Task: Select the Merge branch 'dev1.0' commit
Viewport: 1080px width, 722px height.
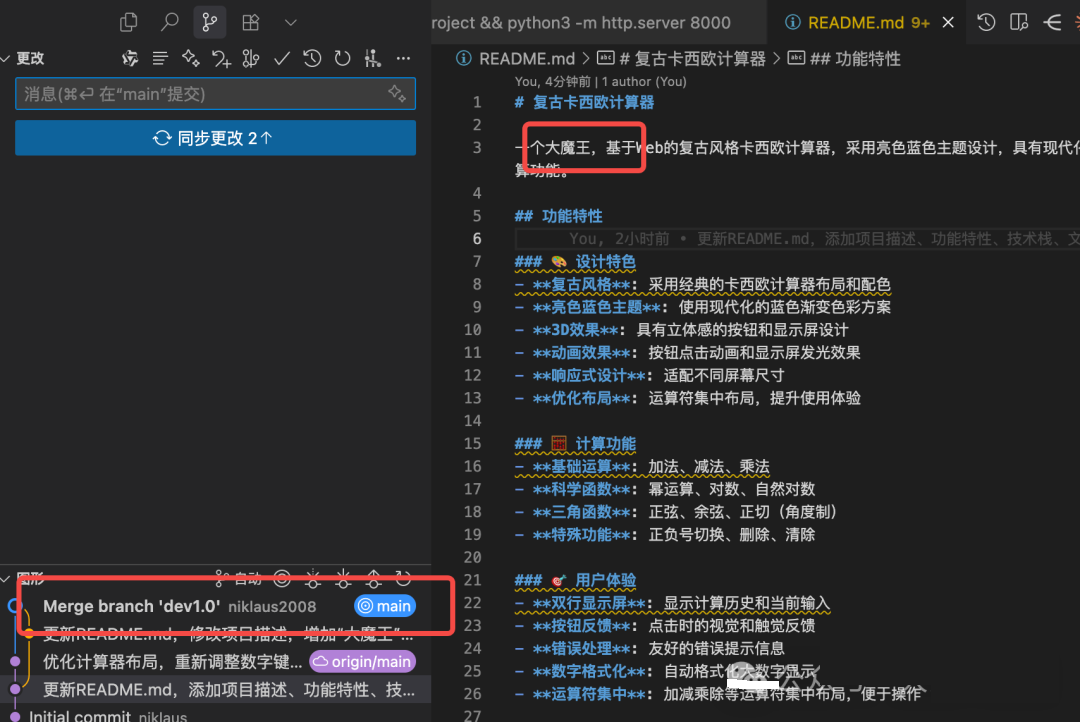Action: [216, 606]
